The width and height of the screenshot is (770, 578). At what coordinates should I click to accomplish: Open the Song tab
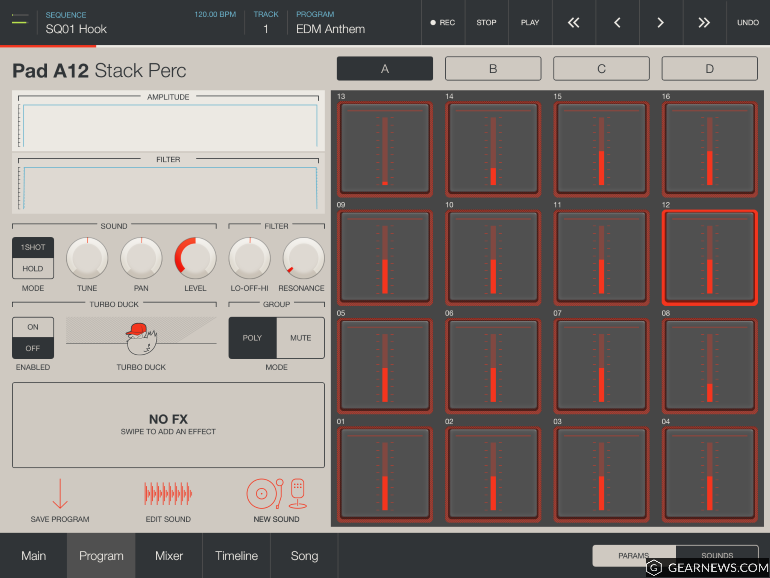click(304, 556)
